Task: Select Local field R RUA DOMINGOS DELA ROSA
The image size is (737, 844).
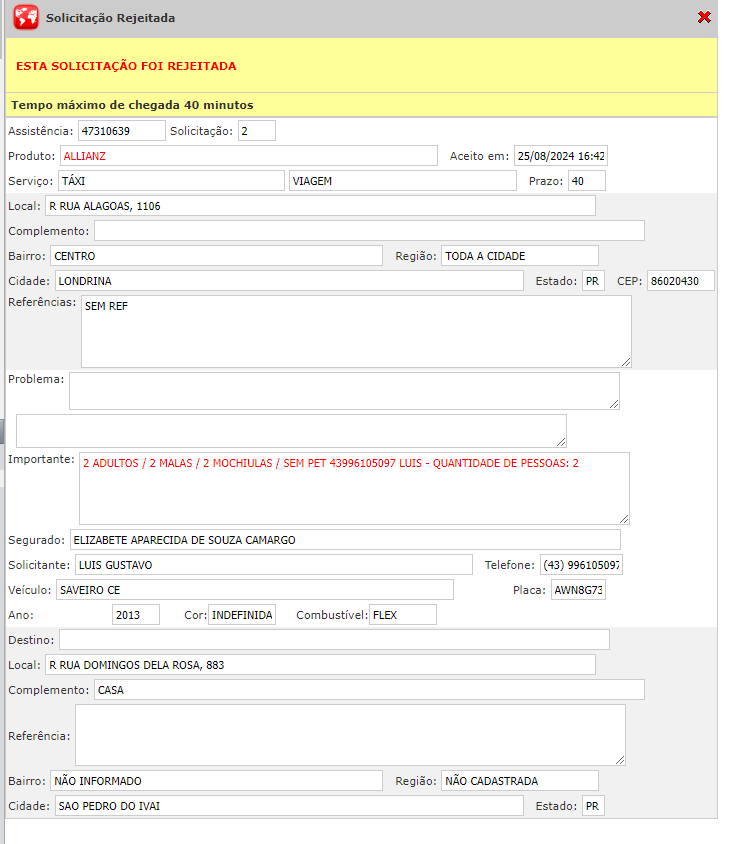Action: pos(320,665)
